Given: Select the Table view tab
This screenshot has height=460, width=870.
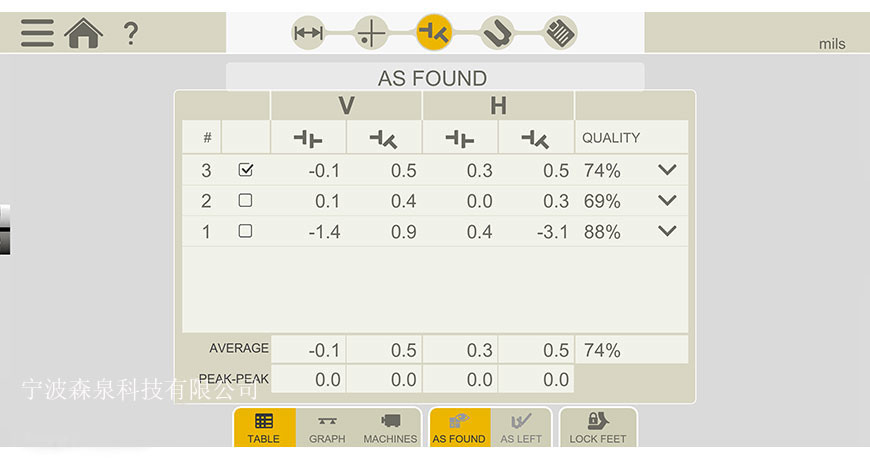Looking at the screenshot, I should pos(264,428).
